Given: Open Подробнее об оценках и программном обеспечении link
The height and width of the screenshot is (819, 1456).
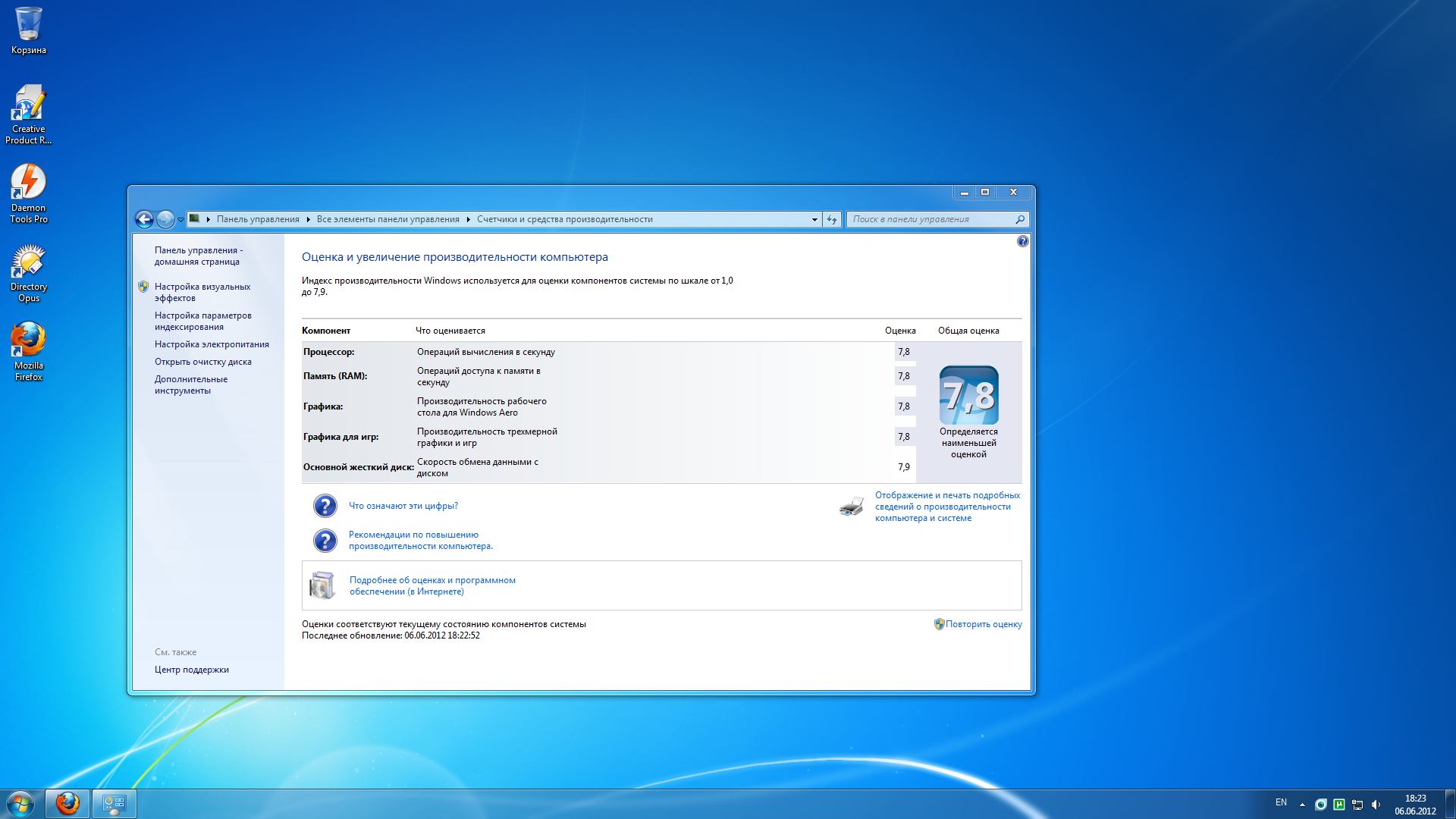Looking at the screenshot, I should tap(432, 585).
